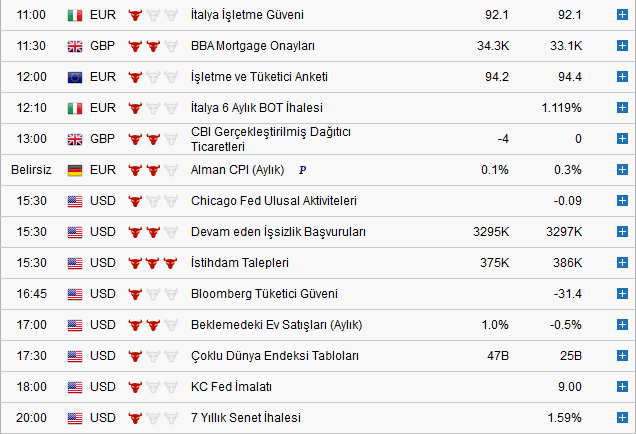Image resolution: width=636 pixels, height=434 pixels.
Task: Open the Alman CPI (Aylık) event
Action: 238,170
